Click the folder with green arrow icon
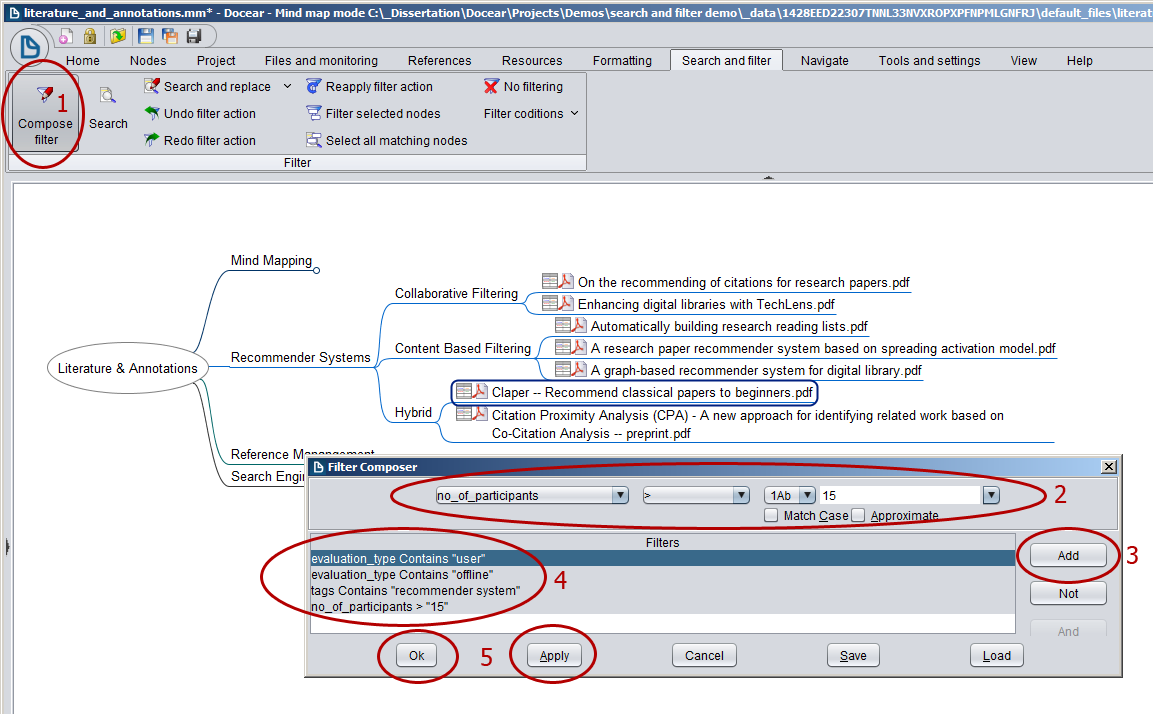Viewport: 1153px width, 714px height. pos(118,36)
